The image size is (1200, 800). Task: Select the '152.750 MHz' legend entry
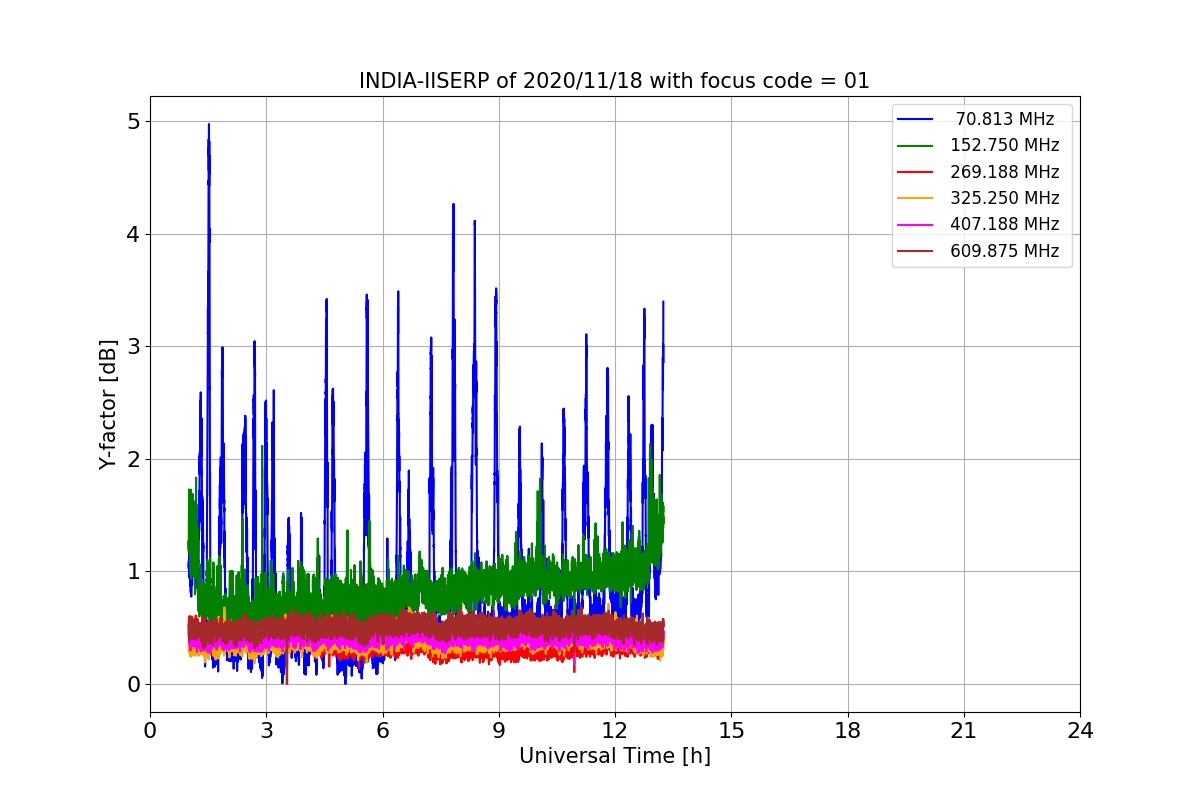click(1005, 145)
